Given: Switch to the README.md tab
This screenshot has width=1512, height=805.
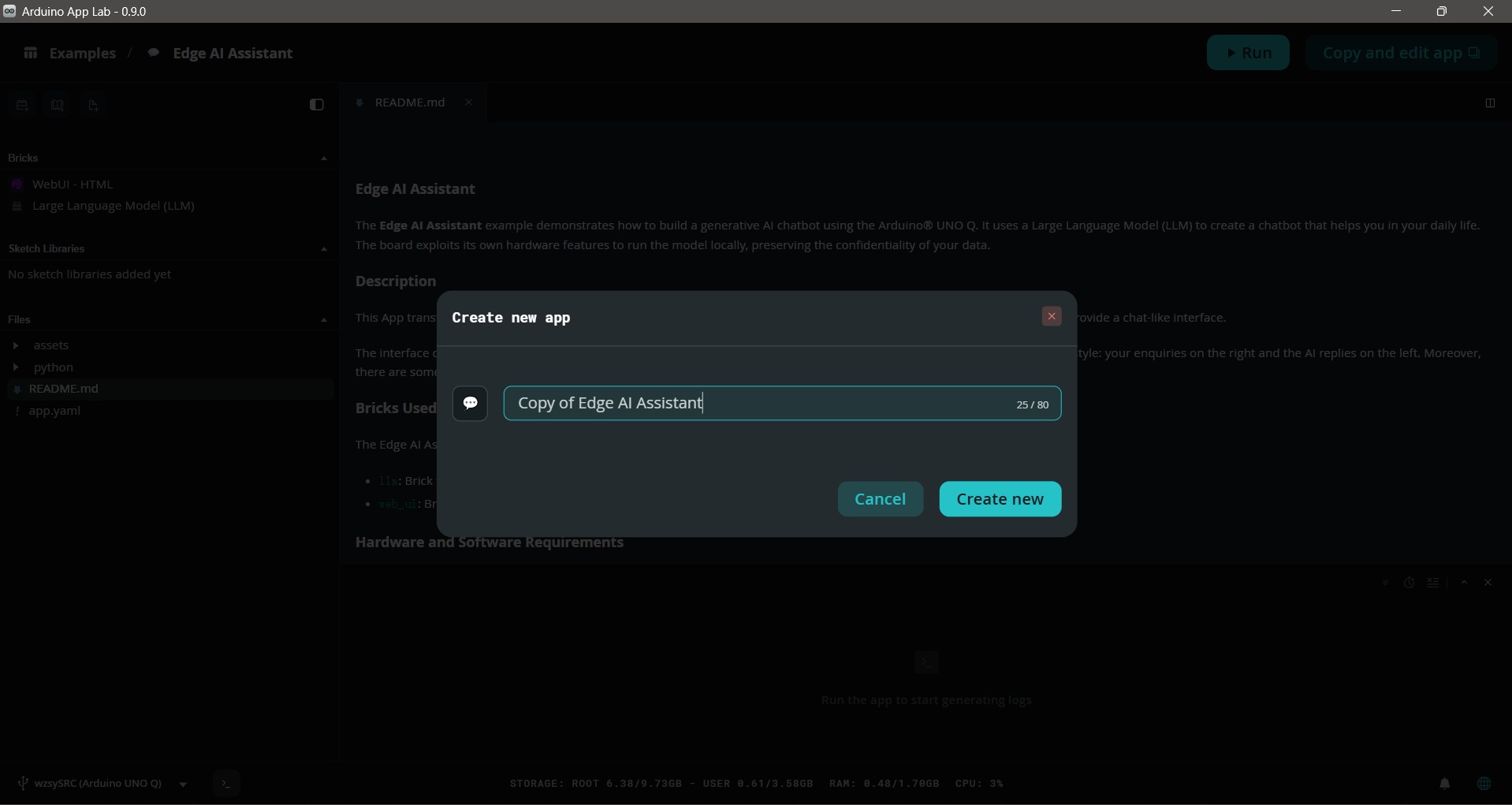Looking at the screenshot, I should click(x=410, y=102).
